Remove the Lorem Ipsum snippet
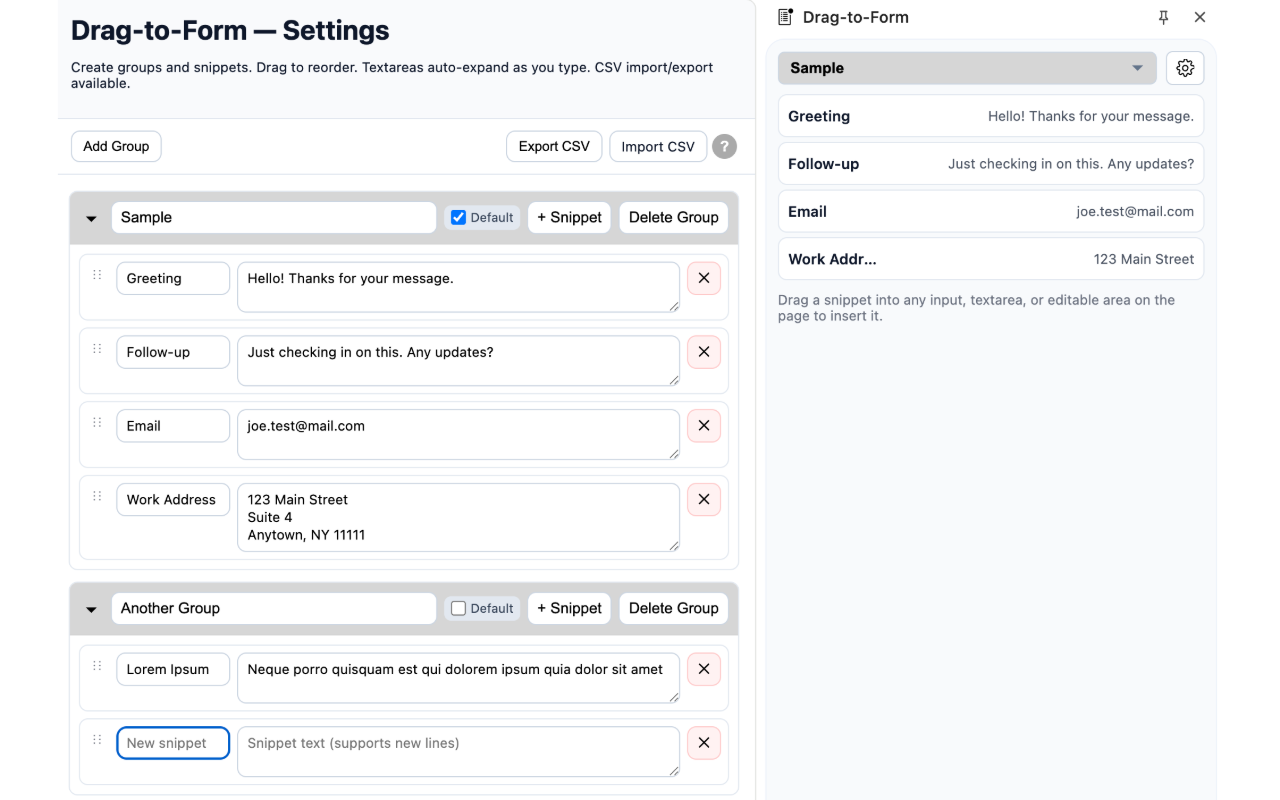1280x800 pixels. pos(704,669)
